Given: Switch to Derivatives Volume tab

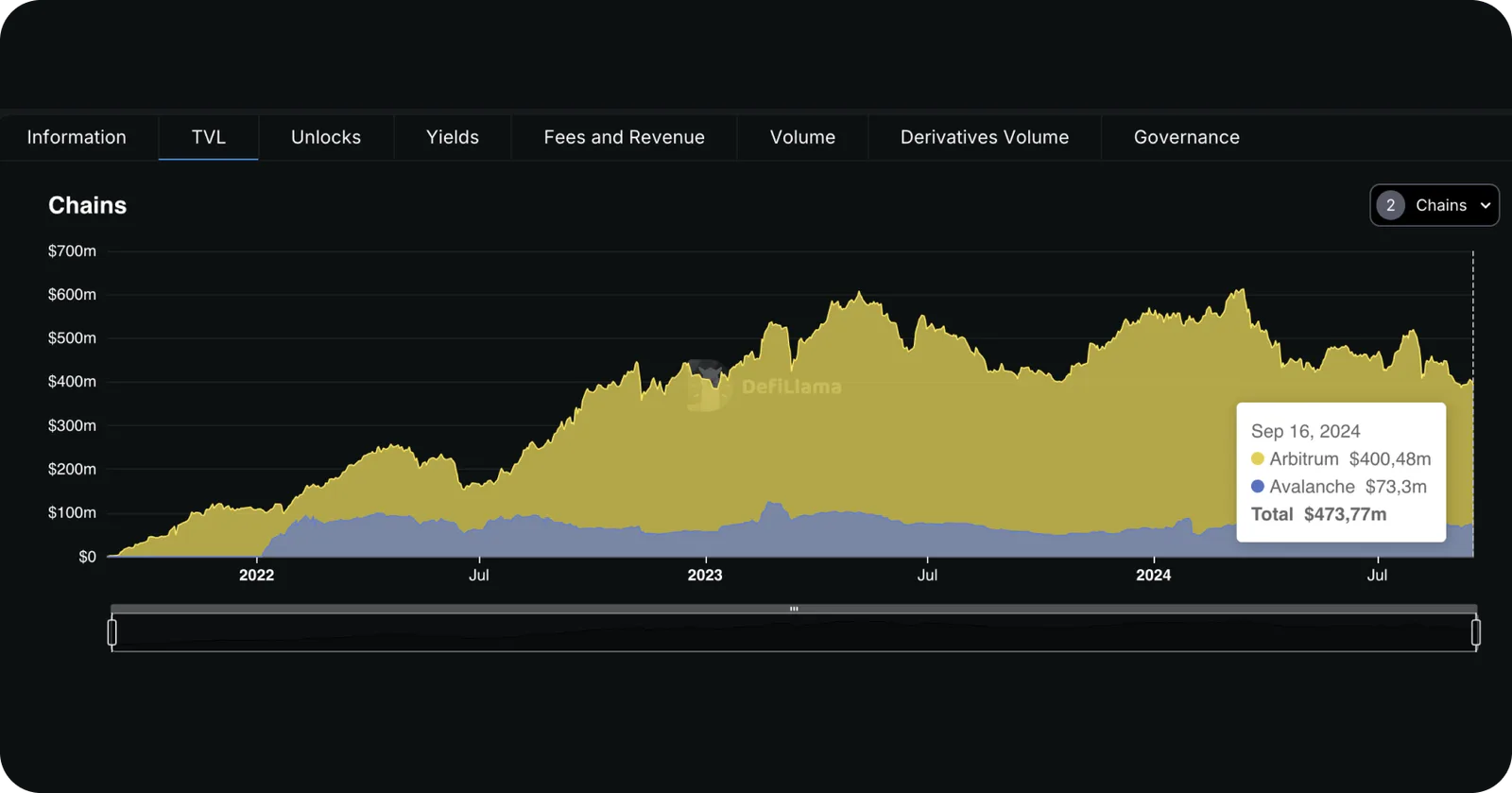Looking at the screenshot, I should 985,137.
